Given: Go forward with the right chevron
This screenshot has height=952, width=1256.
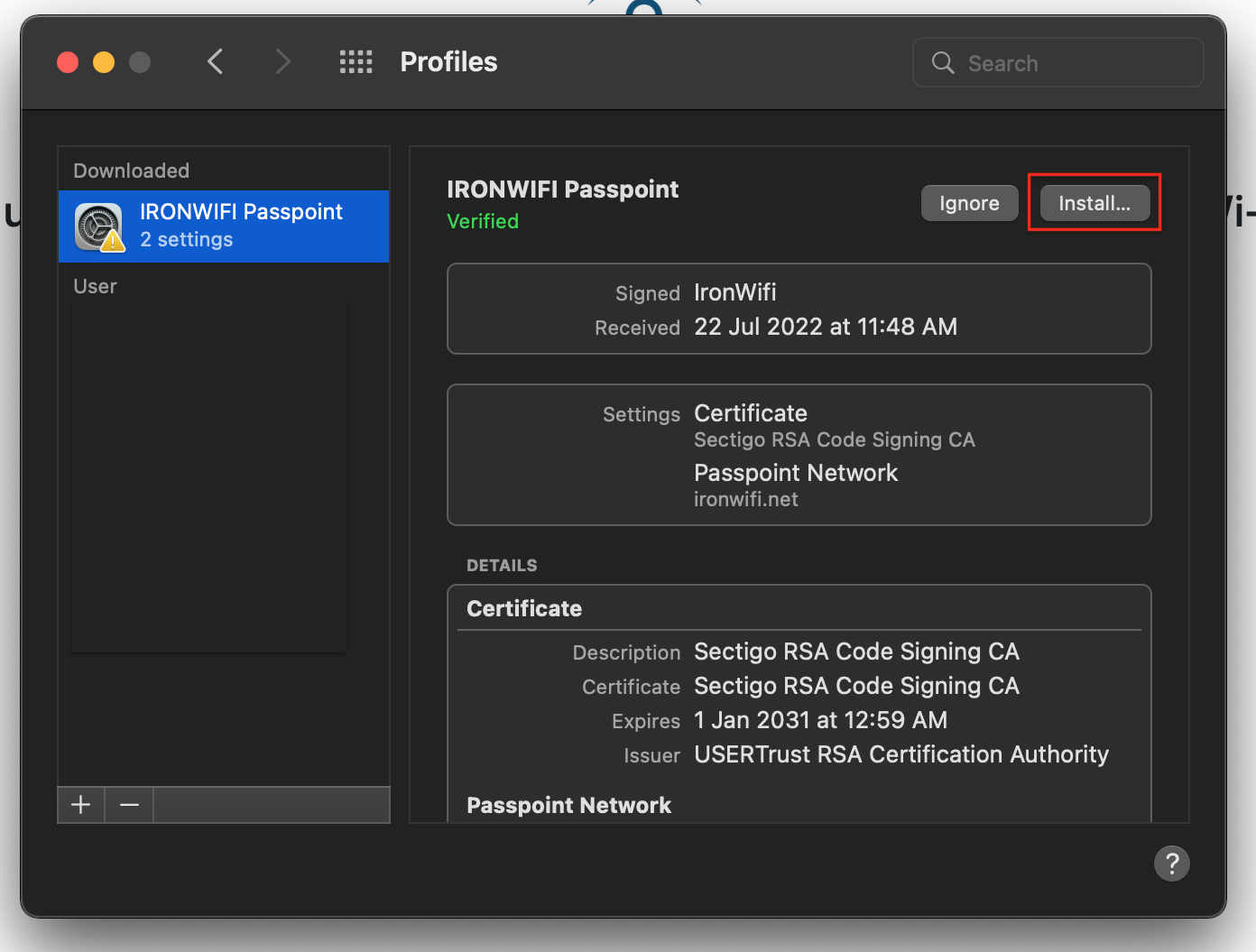Looking at the screenshot, I should coord(282,61).
